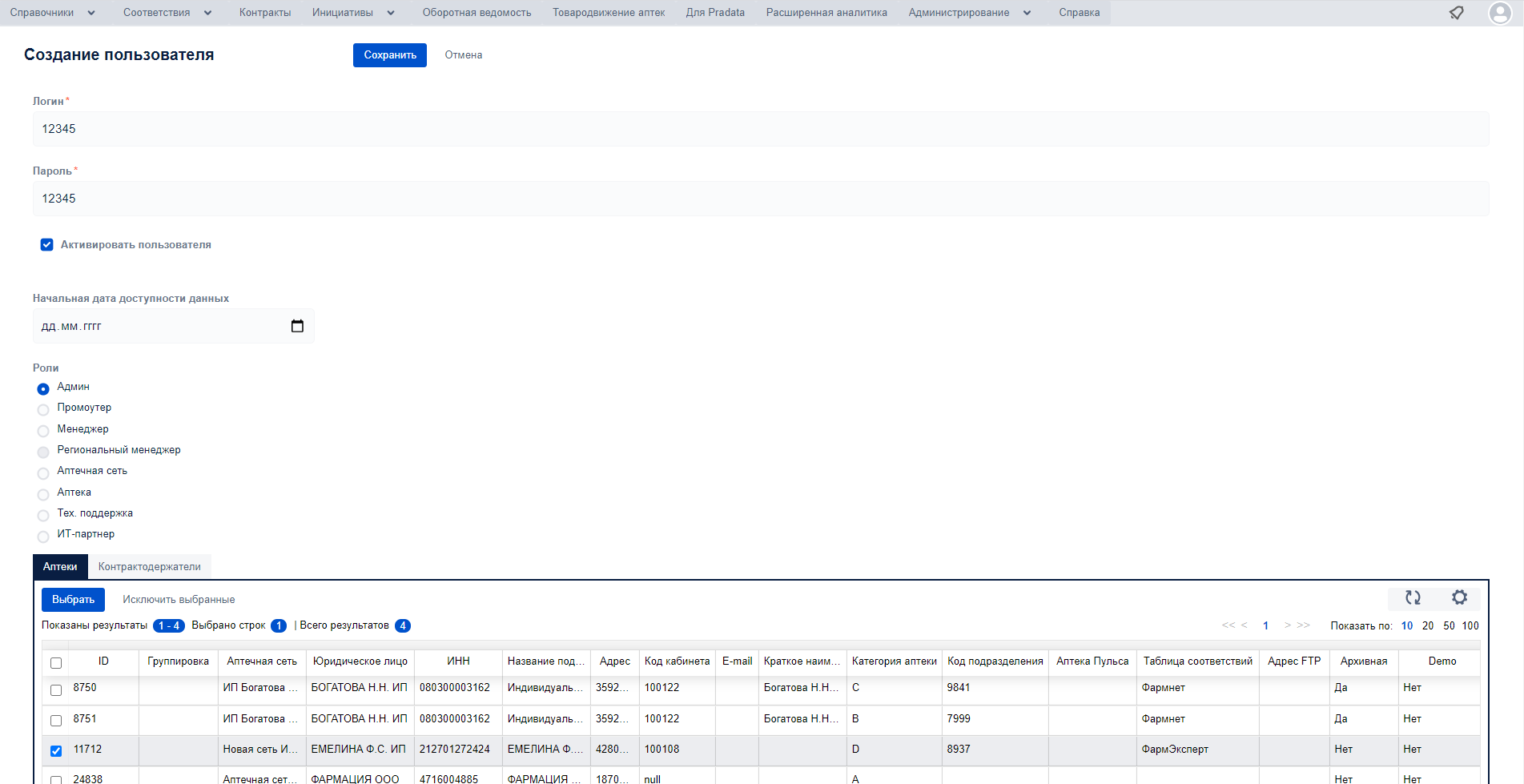1524x784 pixels.
Task: Check the row 8750 checkbox
Action: (56, 690)
